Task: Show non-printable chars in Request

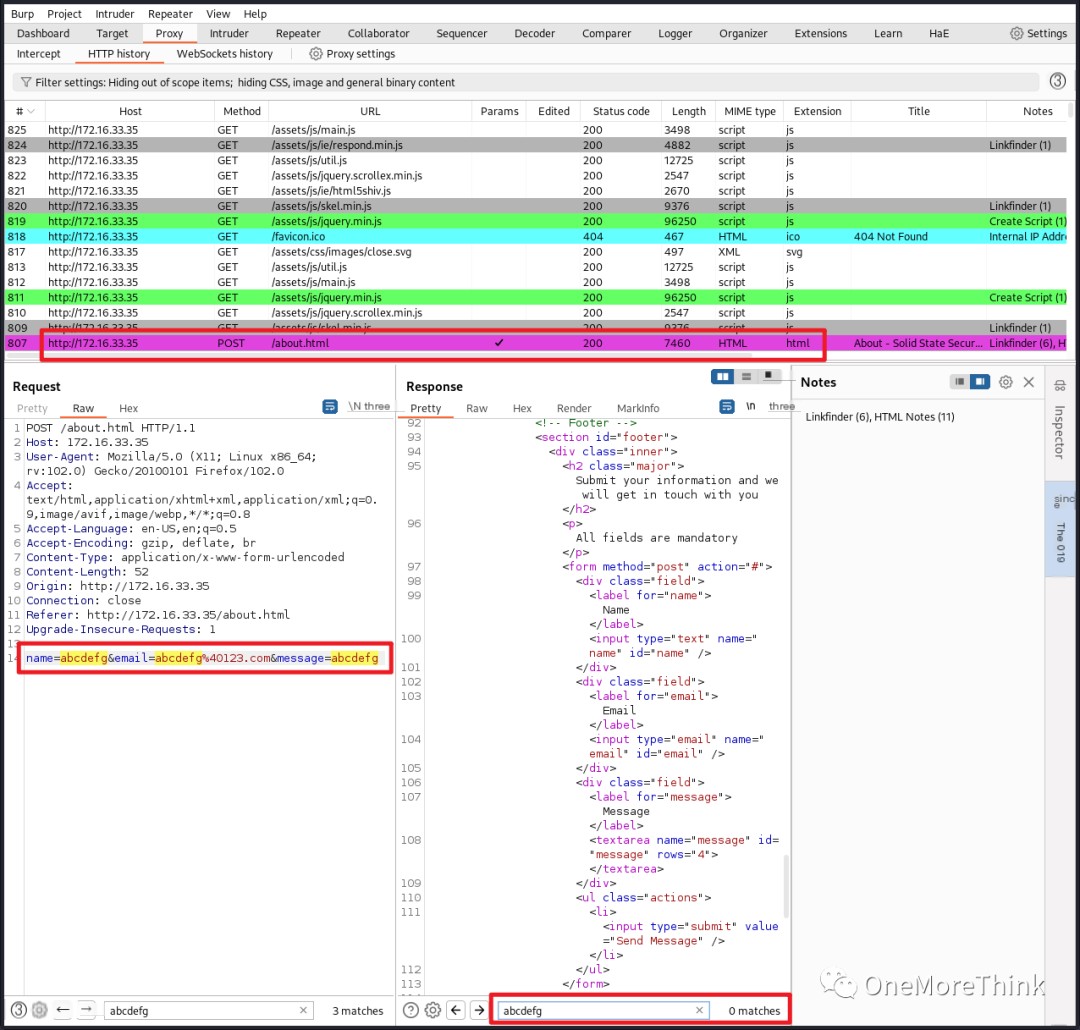Action: coord(355,406)
